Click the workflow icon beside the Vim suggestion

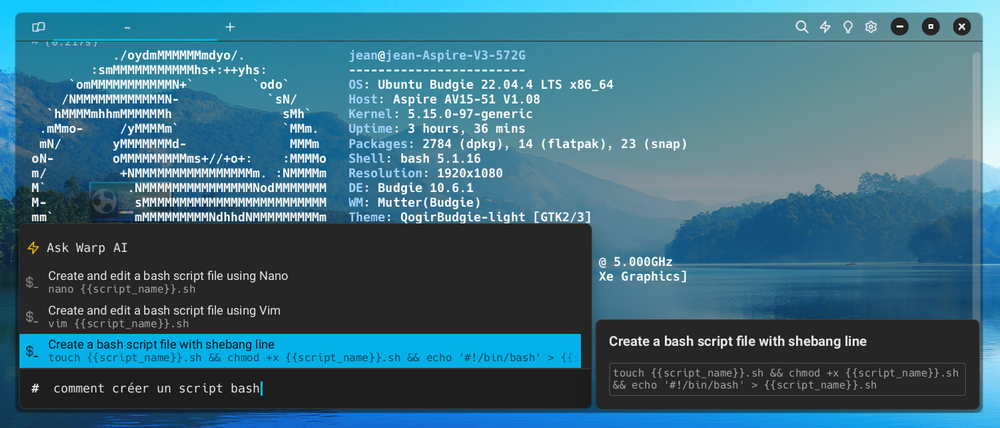[x=32, y=317]
